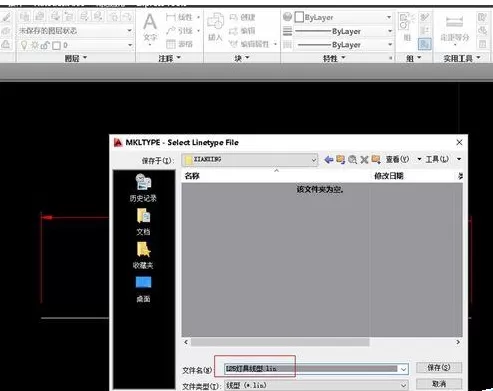Open the 文档 location in sidebar

click(143, 222)
